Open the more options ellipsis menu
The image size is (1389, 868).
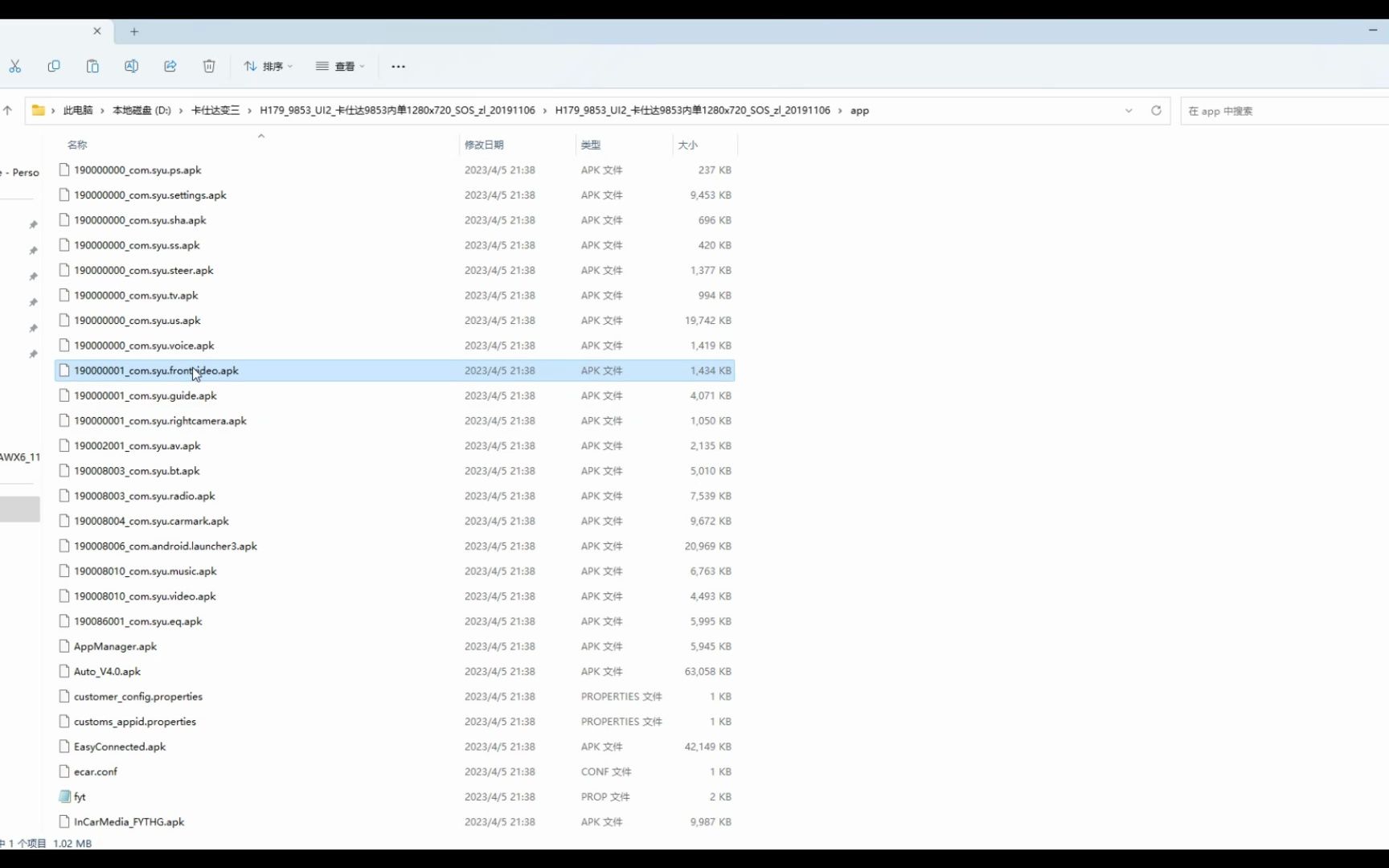[398, 66]
